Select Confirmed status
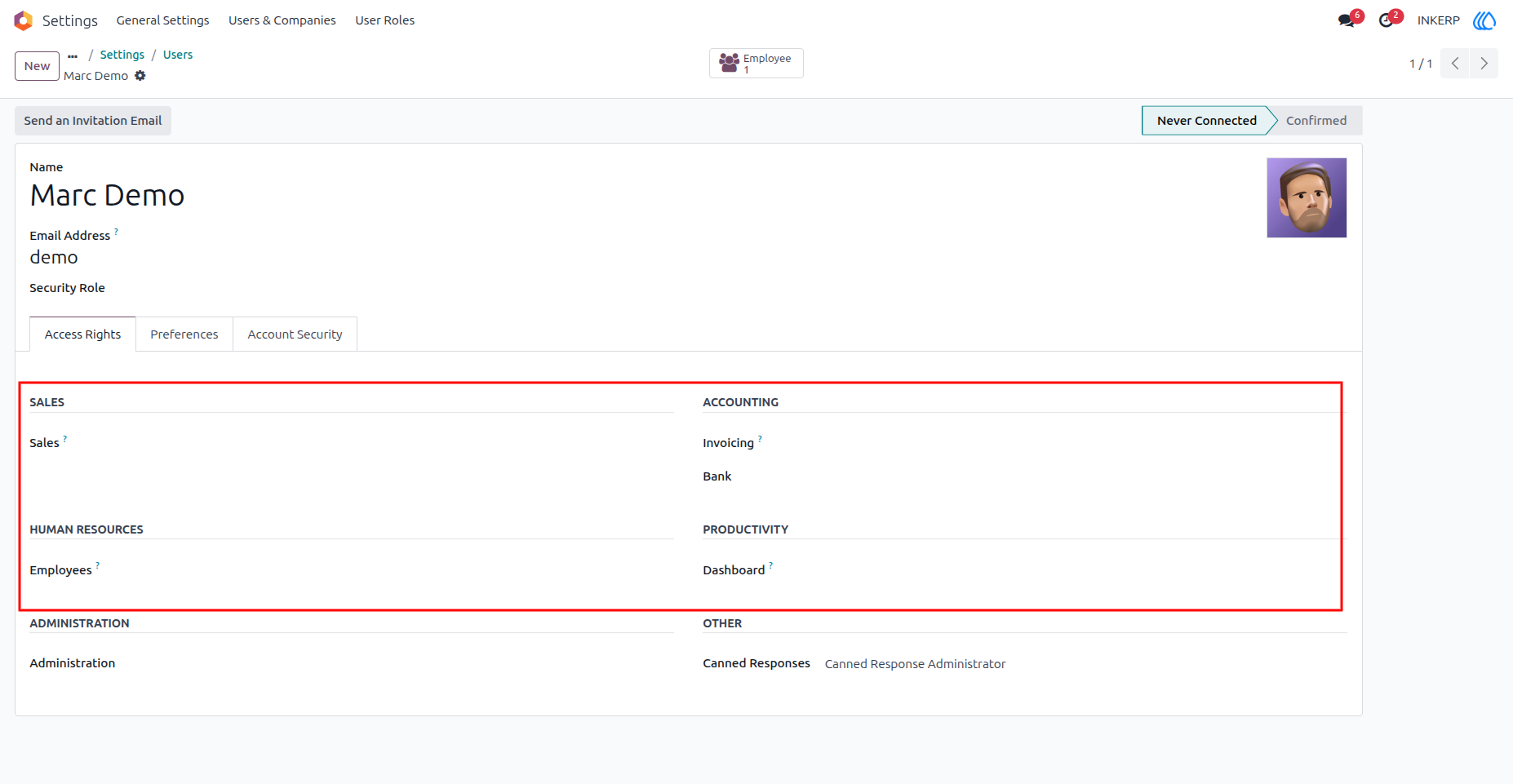The image size is (1513, 784). [x=1316, y=121]
